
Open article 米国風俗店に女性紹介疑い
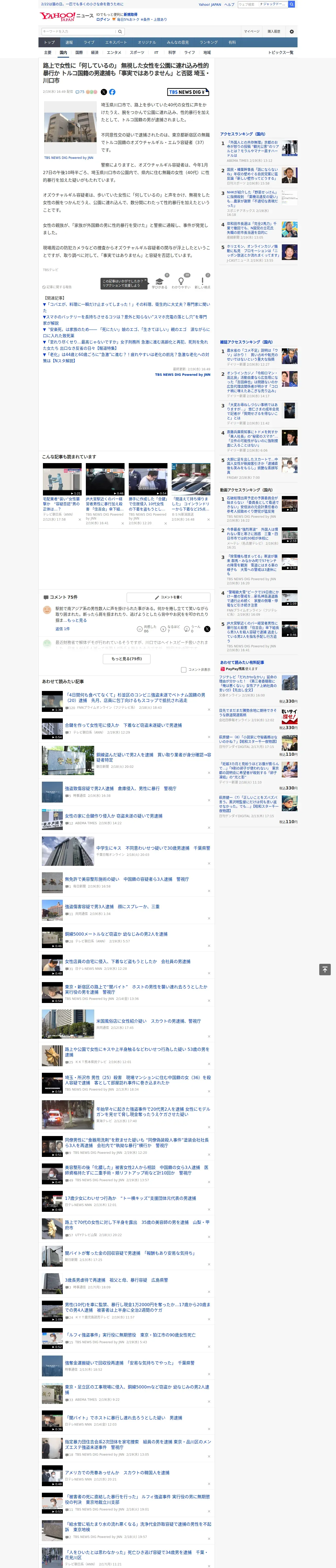click(x=148, y=1021)
